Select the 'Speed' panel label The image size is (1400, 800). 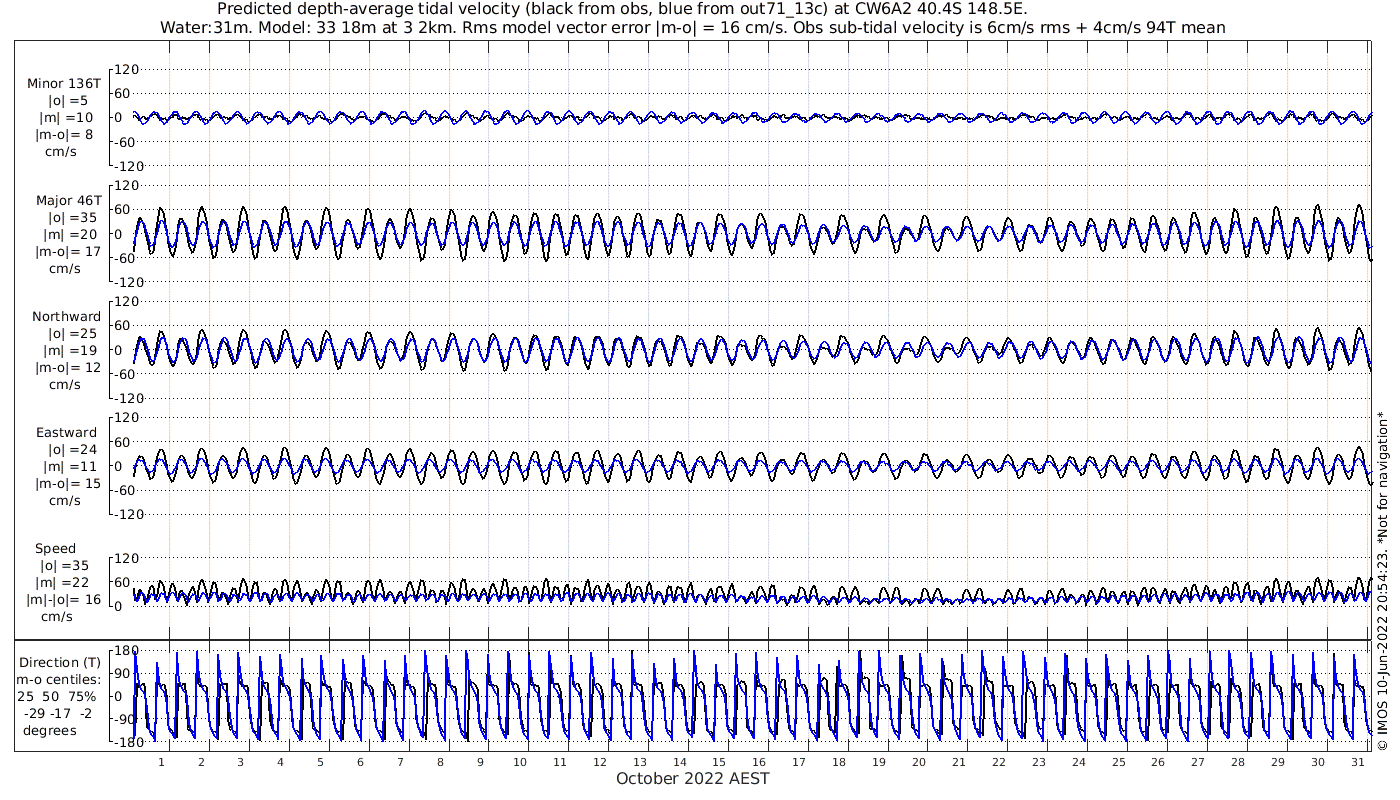55,549
